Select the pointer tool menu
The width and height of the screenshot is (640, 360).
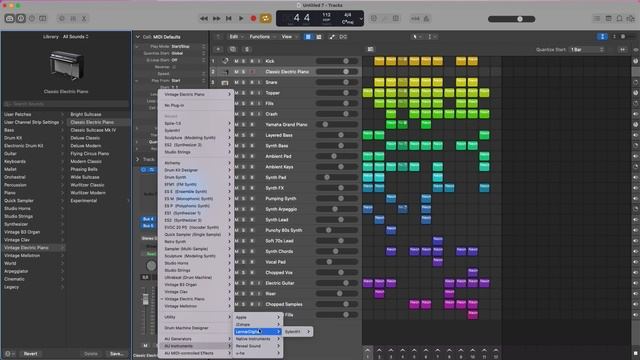pyautogui.click(x=417, y=37)
